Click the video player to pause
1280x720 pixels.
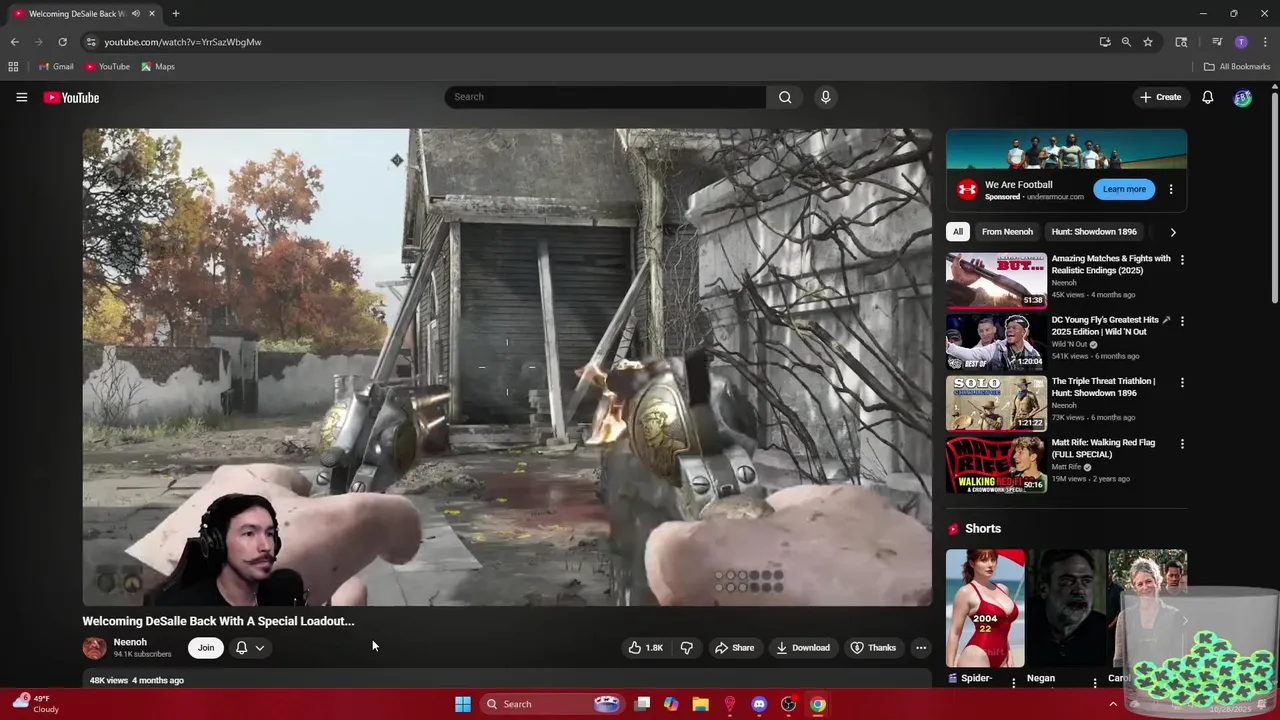tap(507, 367)
